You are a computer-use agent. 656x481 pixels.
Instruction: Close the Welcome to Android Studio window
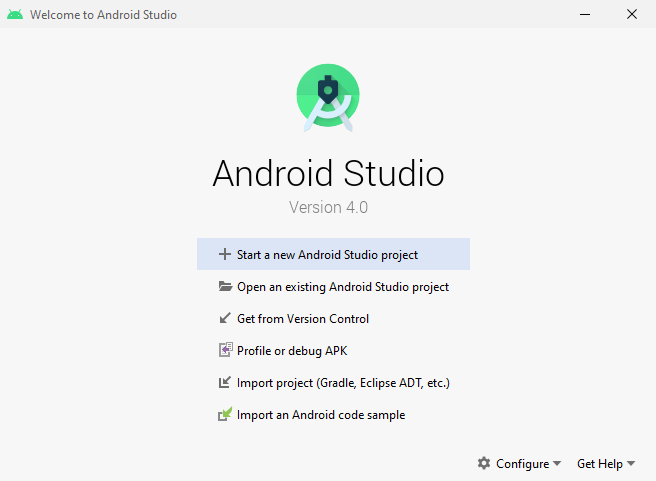click(x=631, y=14)
